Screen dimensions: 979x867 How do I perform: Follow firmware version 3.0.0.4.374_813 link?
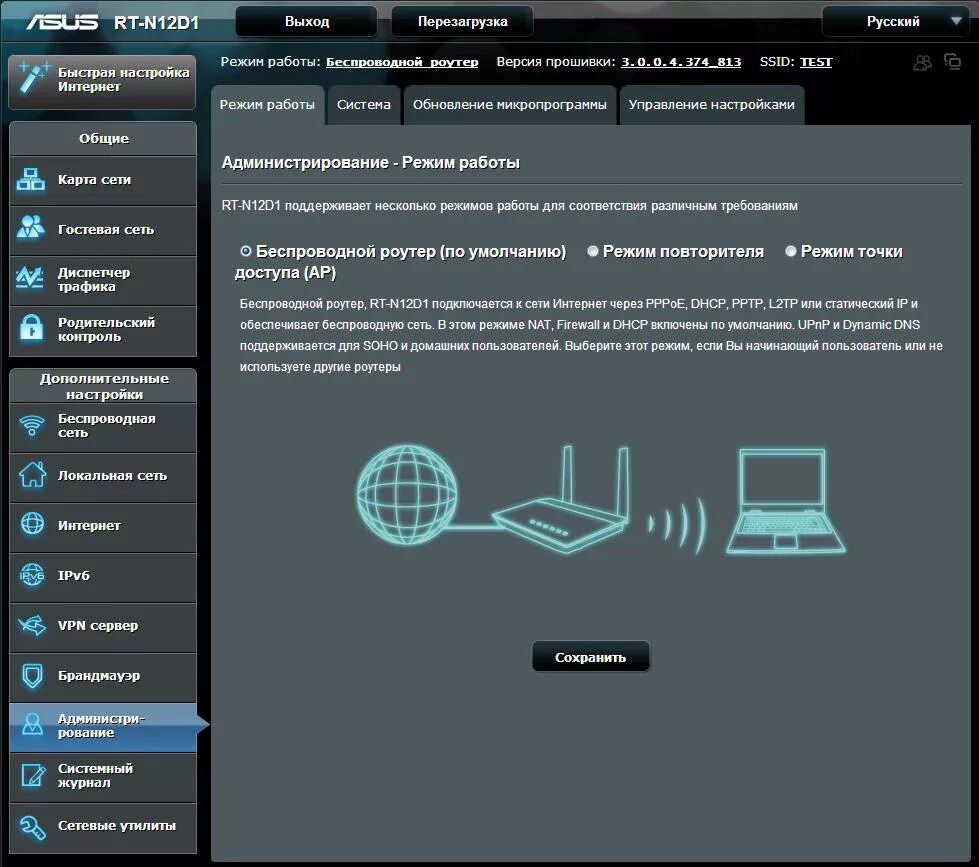681,62
